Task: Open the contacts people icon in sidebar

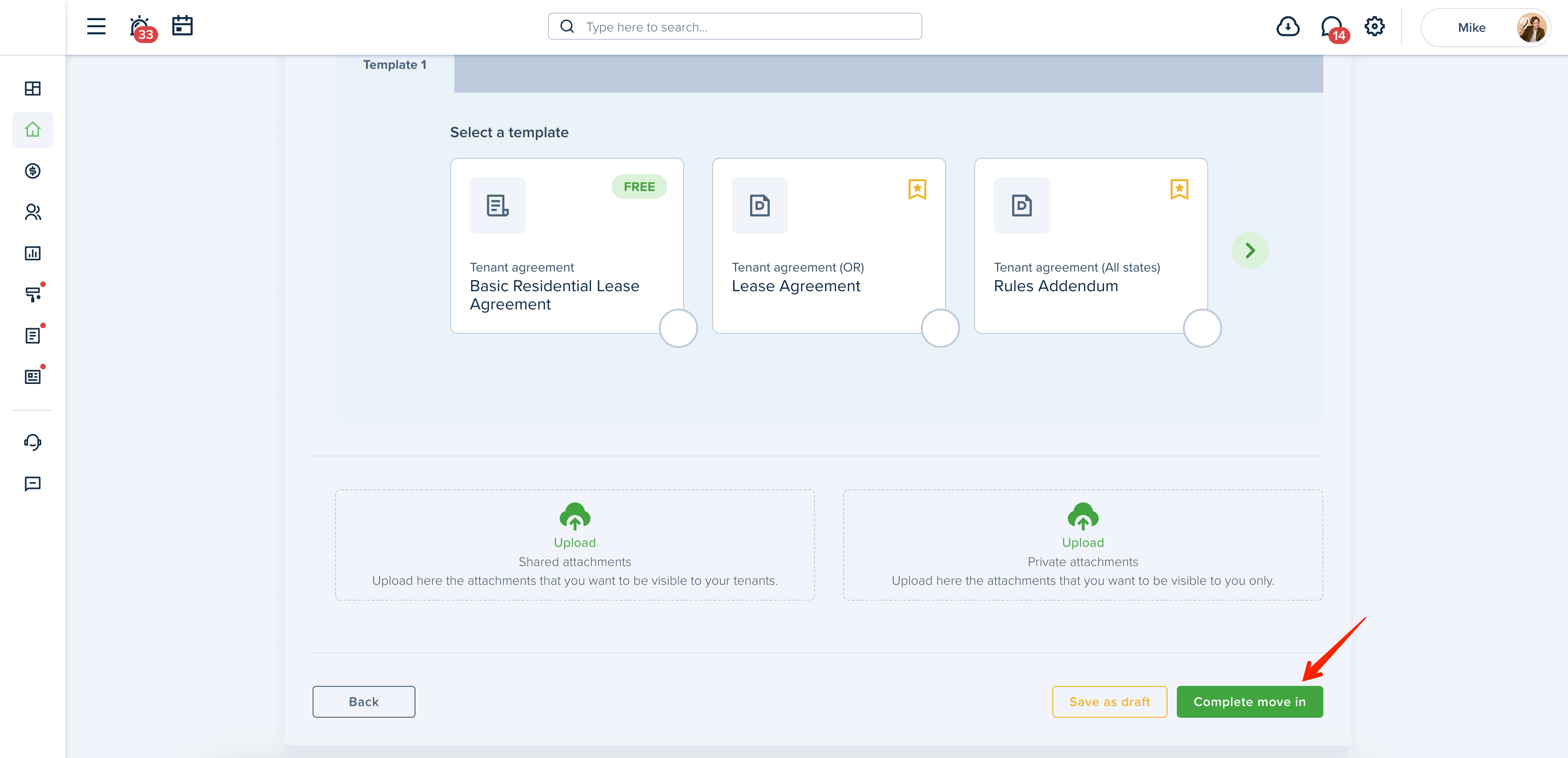Action: point(33,212)
